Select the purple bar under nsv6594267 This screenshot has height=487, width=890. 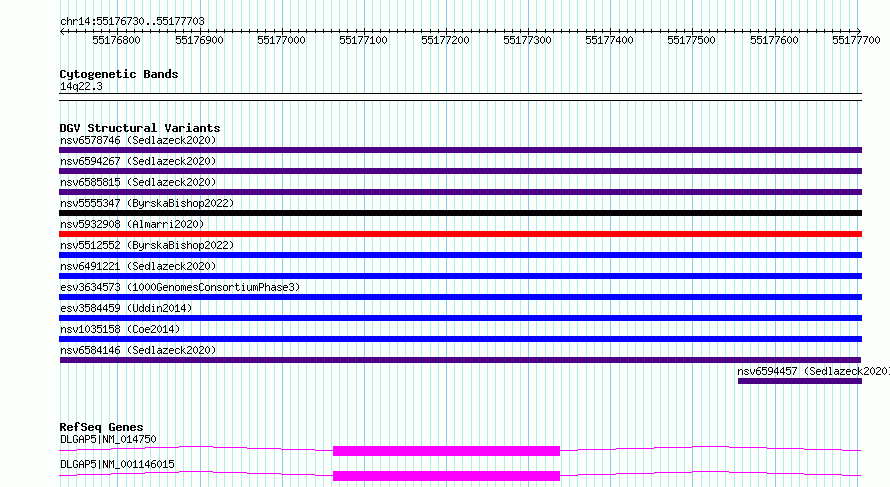pos(460,171)
